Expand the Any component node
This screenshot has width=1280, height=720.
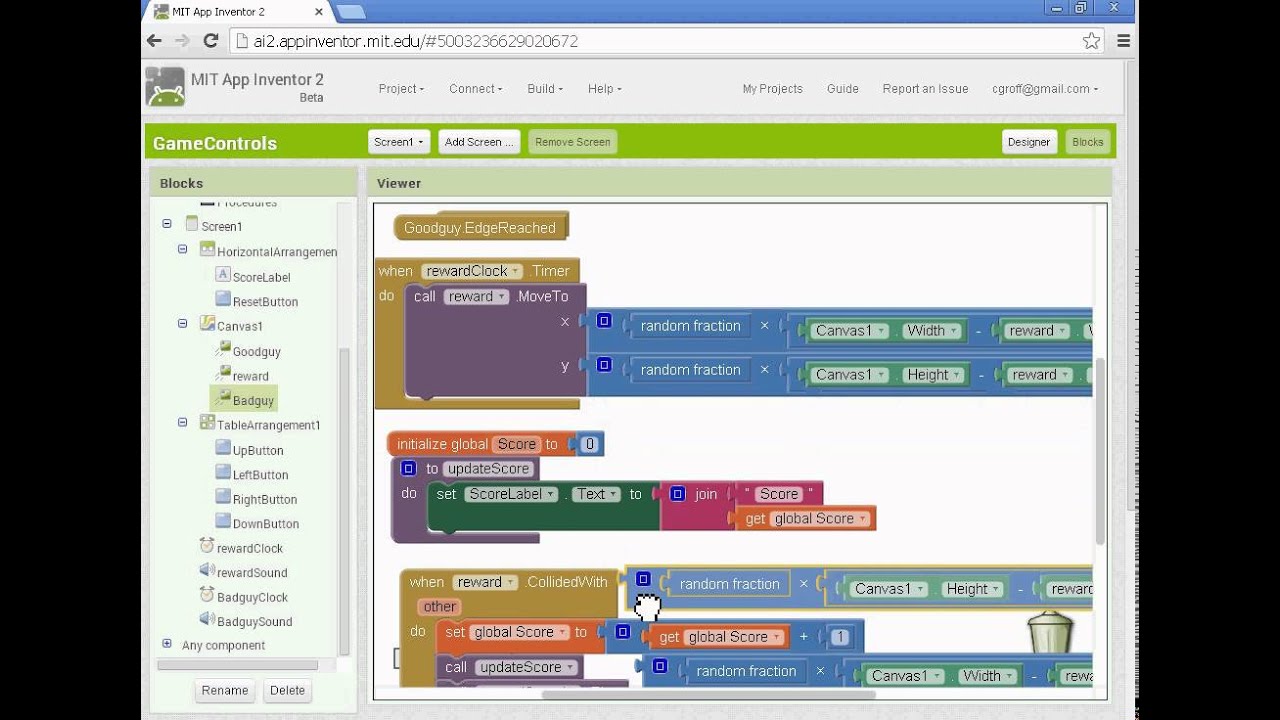[167, 644]
